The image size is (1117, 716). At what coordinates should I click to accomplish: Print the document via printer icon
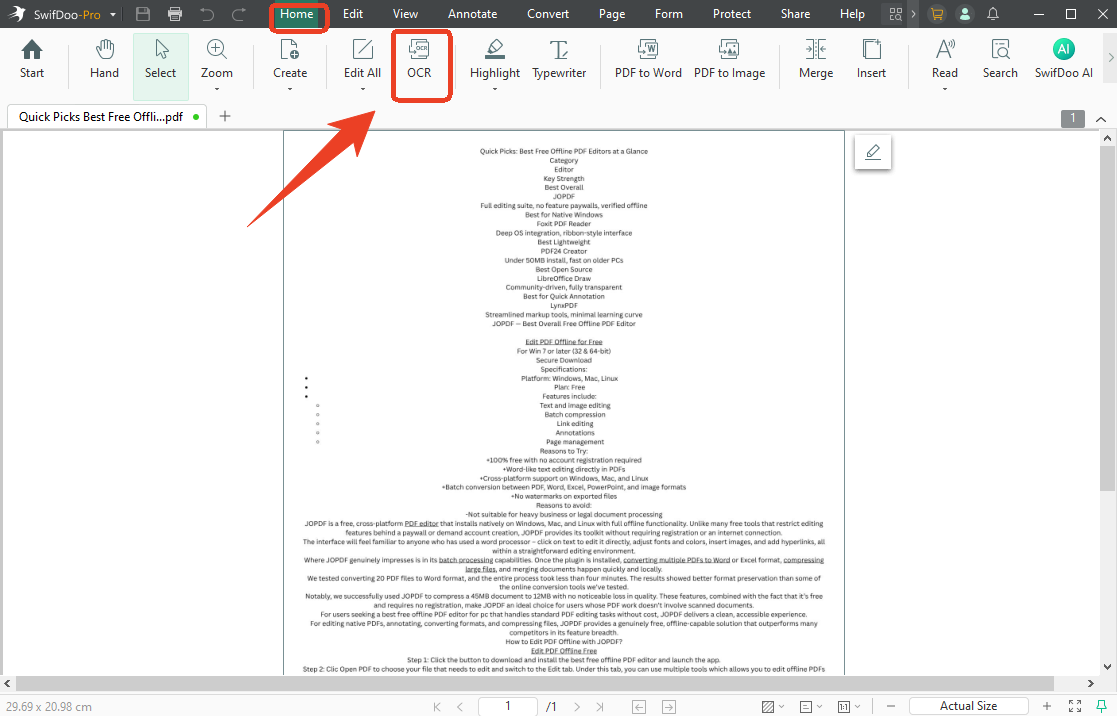point(175,14)
